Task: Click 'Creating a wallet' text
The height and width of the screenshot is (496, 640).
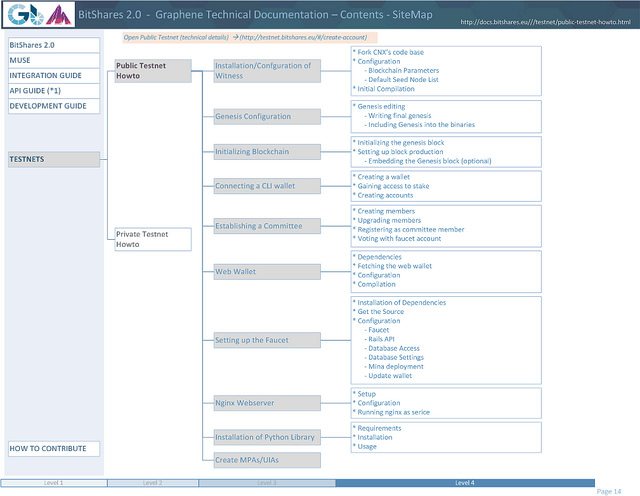Action: 384,177
